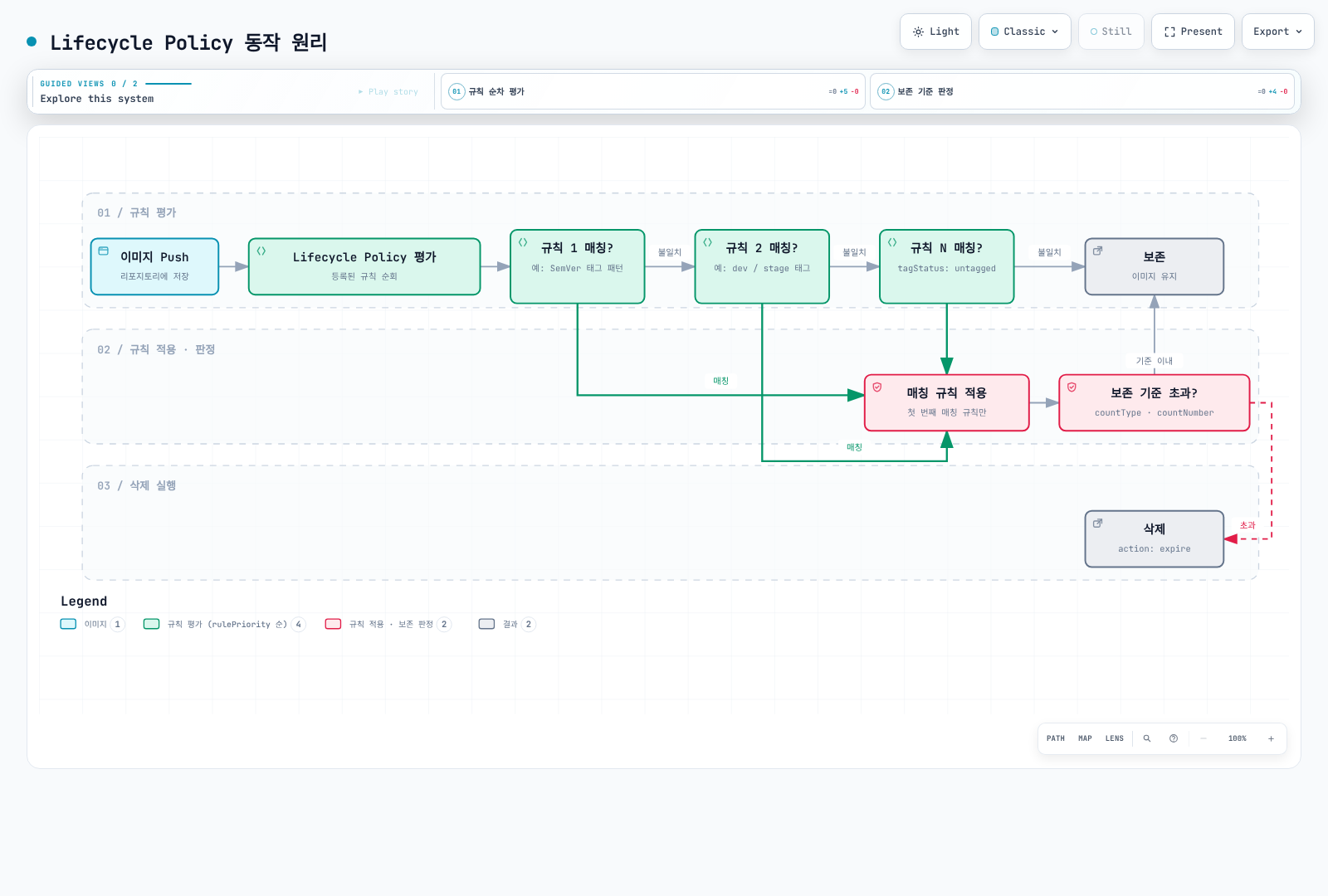Zoom in with the plus button
Screen dimensions: 1328x896
tap(1271, 738)
